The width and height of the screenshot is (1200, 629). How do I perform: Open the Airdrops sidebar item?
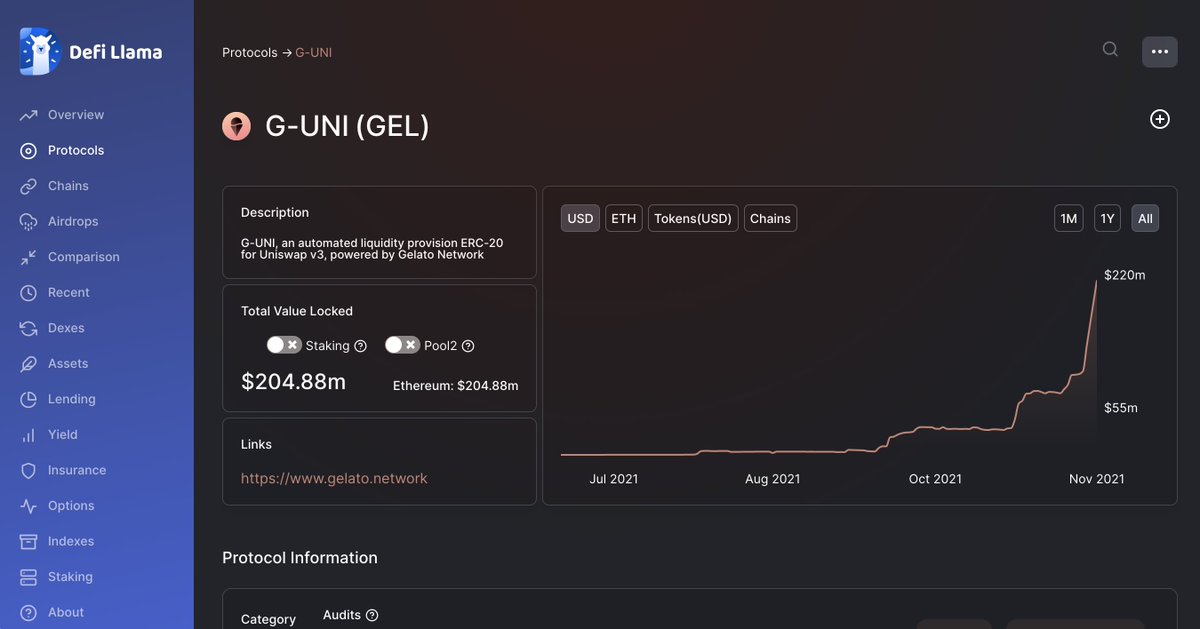(x=73, y=222)
